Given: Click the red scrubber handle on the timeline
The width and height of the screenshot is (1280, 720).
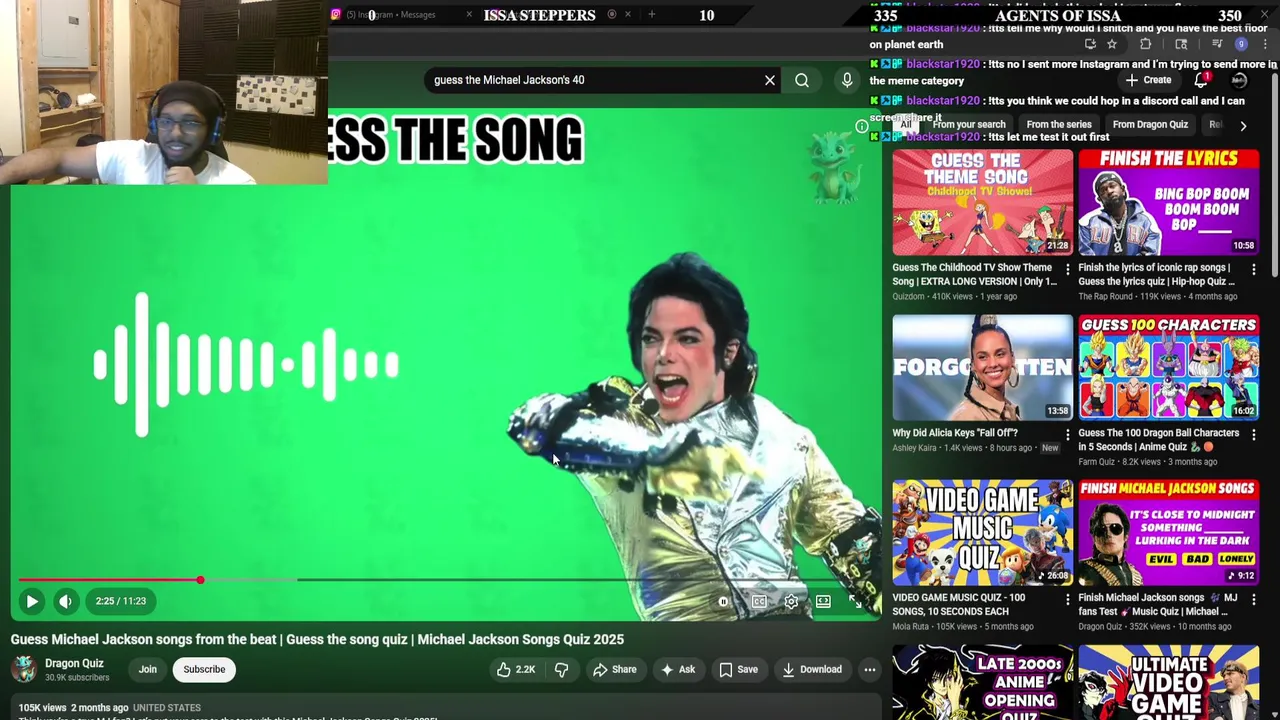Looking at the screenshot, I should [x=200, y=580].
